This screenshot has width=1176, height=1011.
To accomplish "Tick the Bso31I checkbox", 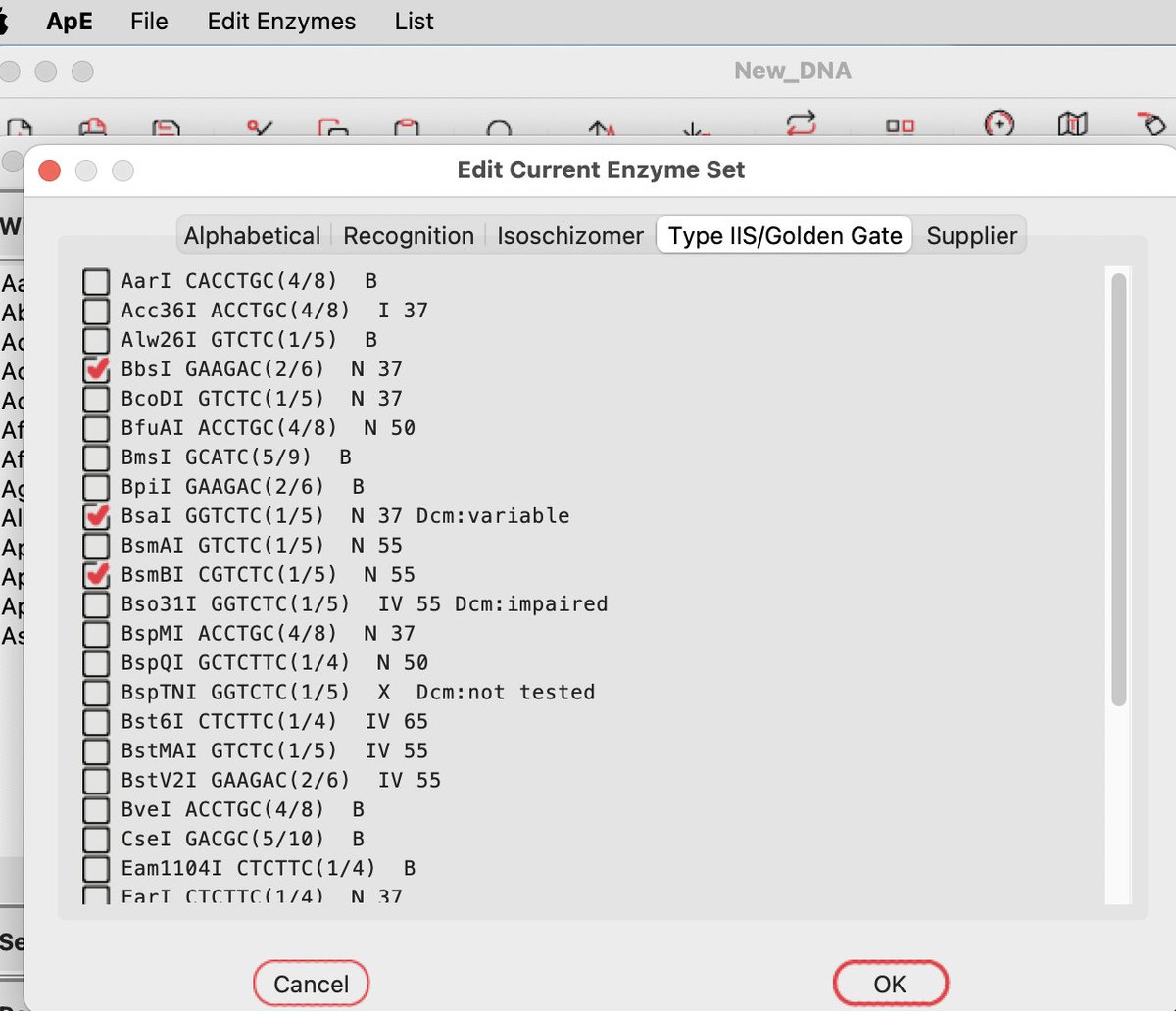I will pyautogui.click(x=96, y=605).
